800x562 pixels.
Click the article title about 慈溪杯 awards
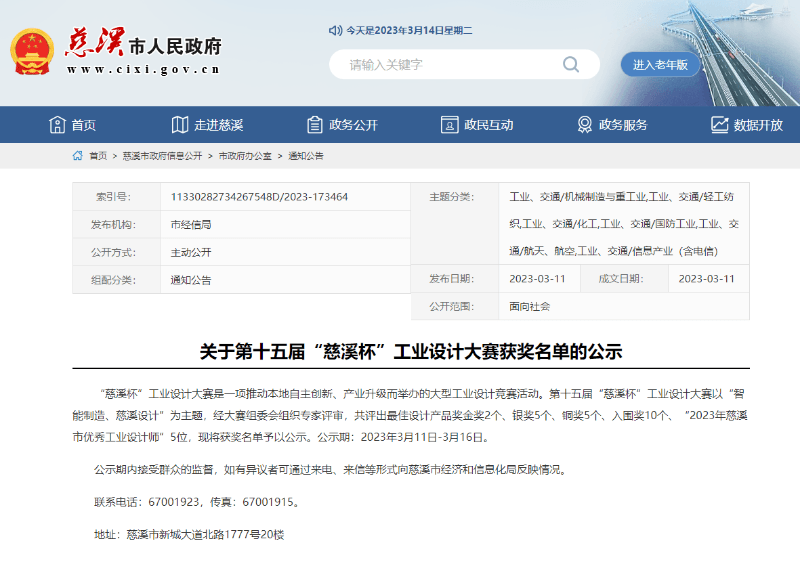coord(411,352)
